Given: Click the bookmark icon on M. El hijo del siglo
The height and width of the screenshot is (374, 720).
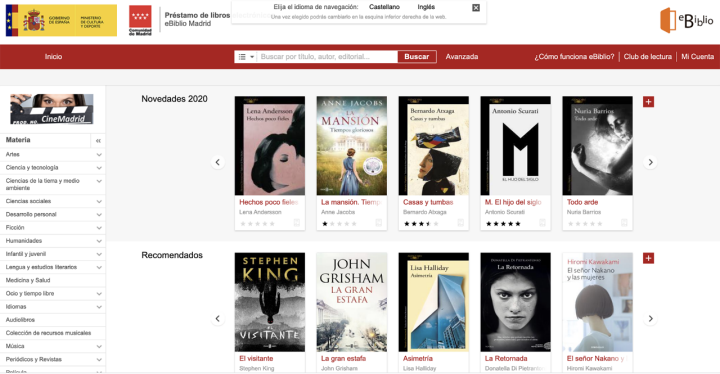Looking at the screenshot, I should (542, 223).
